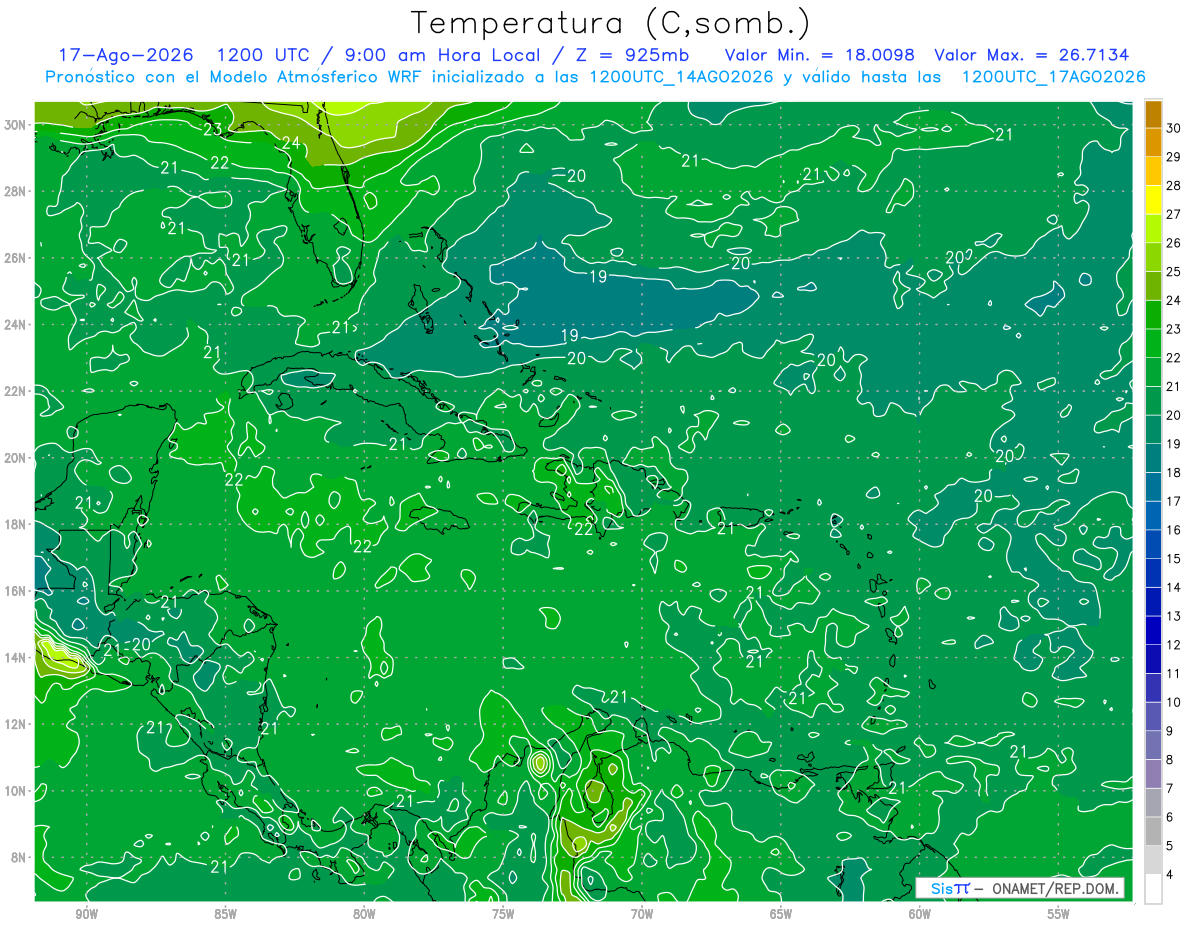The width and height of the screenshot is (1200, 927).
Task: Click the '60W' longitude axis label
Action: [x=920, y=914]
